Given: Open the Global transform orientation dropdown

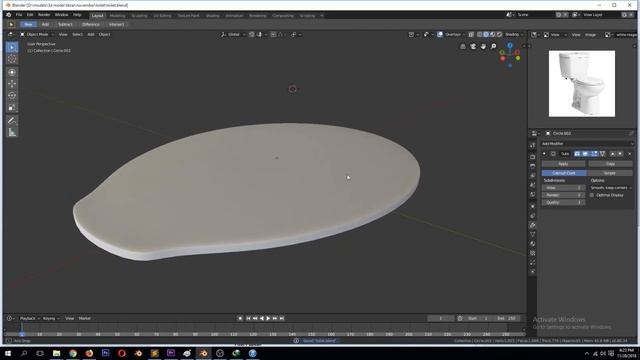Looking at the screenshot, I should 233,35.
